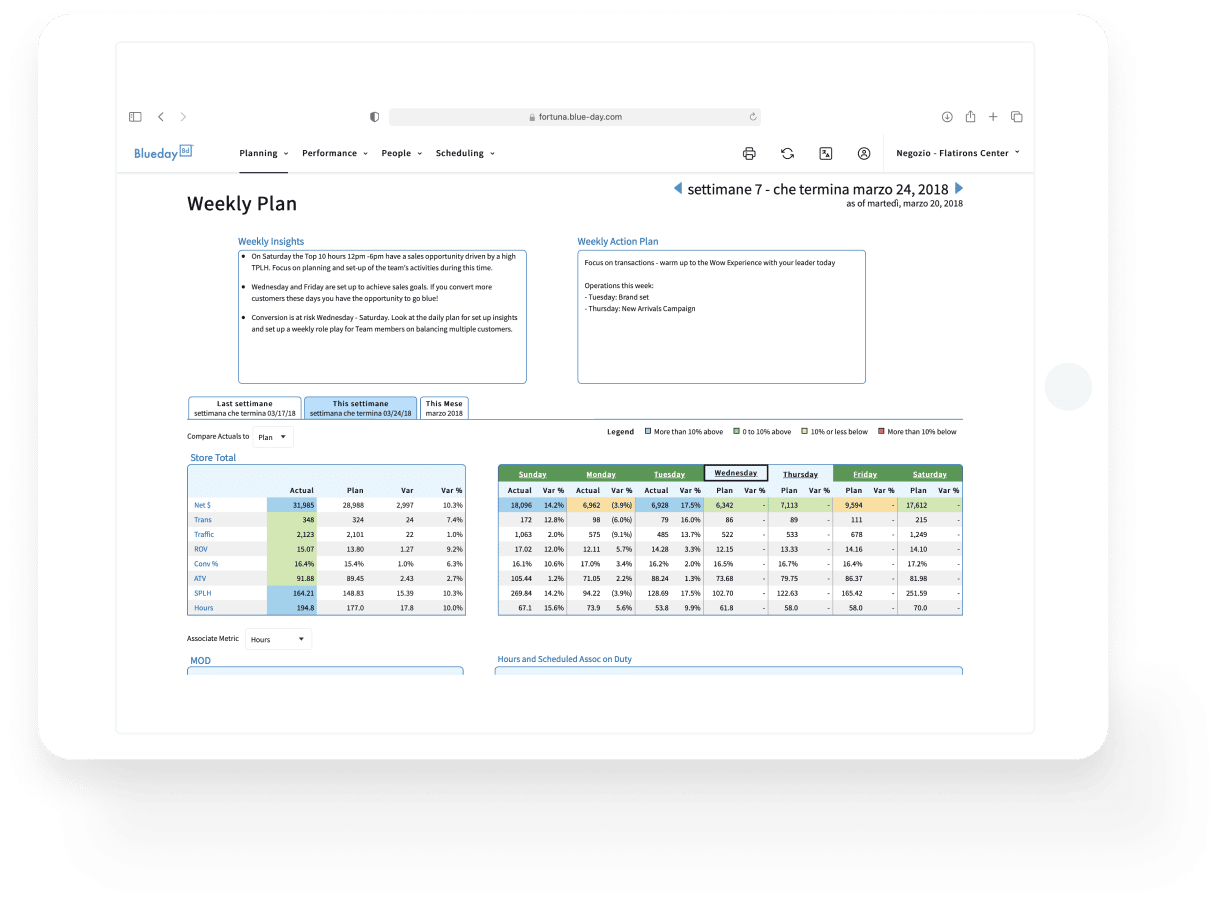Image resolution: width=1230 pixels, height=913 pixels.
Task: Select the Last settimane tab
Action: click(x=245, y=408)
